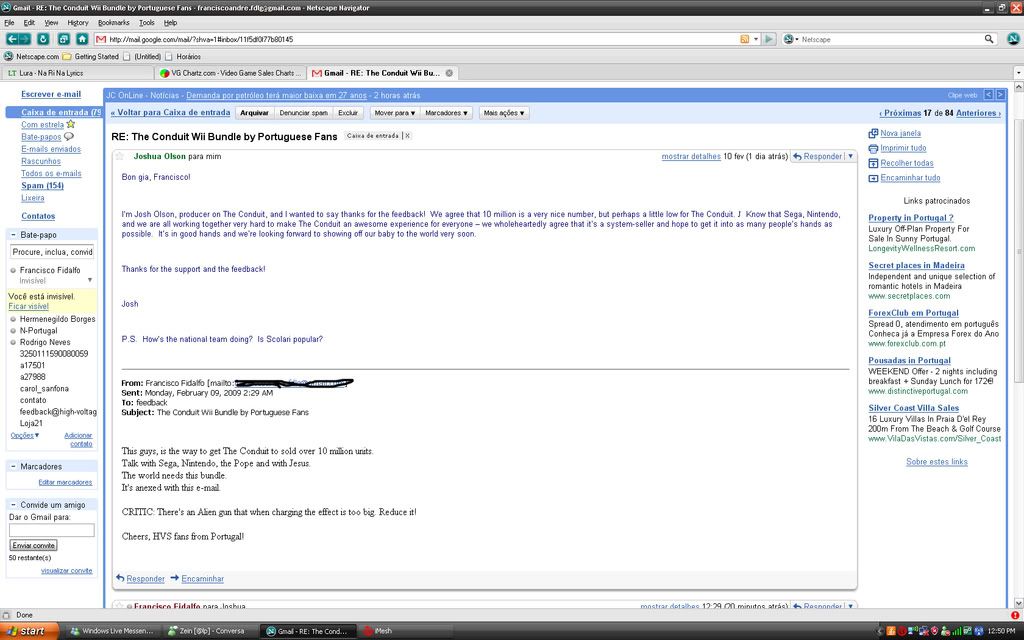Click the Recolher todas collapse icon
1024x640 pixels.
point(873,163)
